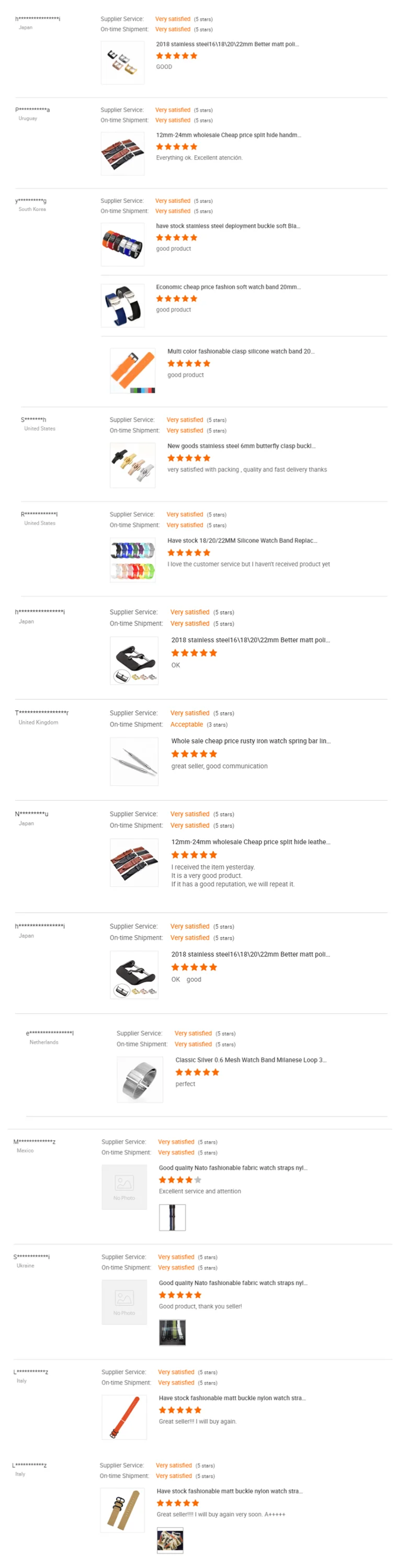
Task: Open "Whole sale cheap price rusty iron watch spring bar" link
Action: [251, 741]
